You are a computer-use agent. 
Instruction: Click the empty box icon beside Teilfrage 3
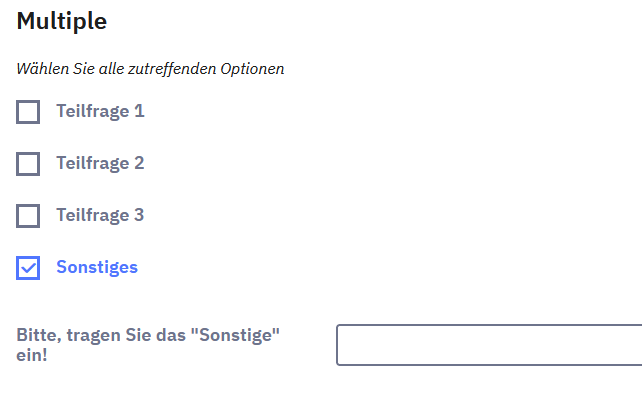(x=28, y=215)
